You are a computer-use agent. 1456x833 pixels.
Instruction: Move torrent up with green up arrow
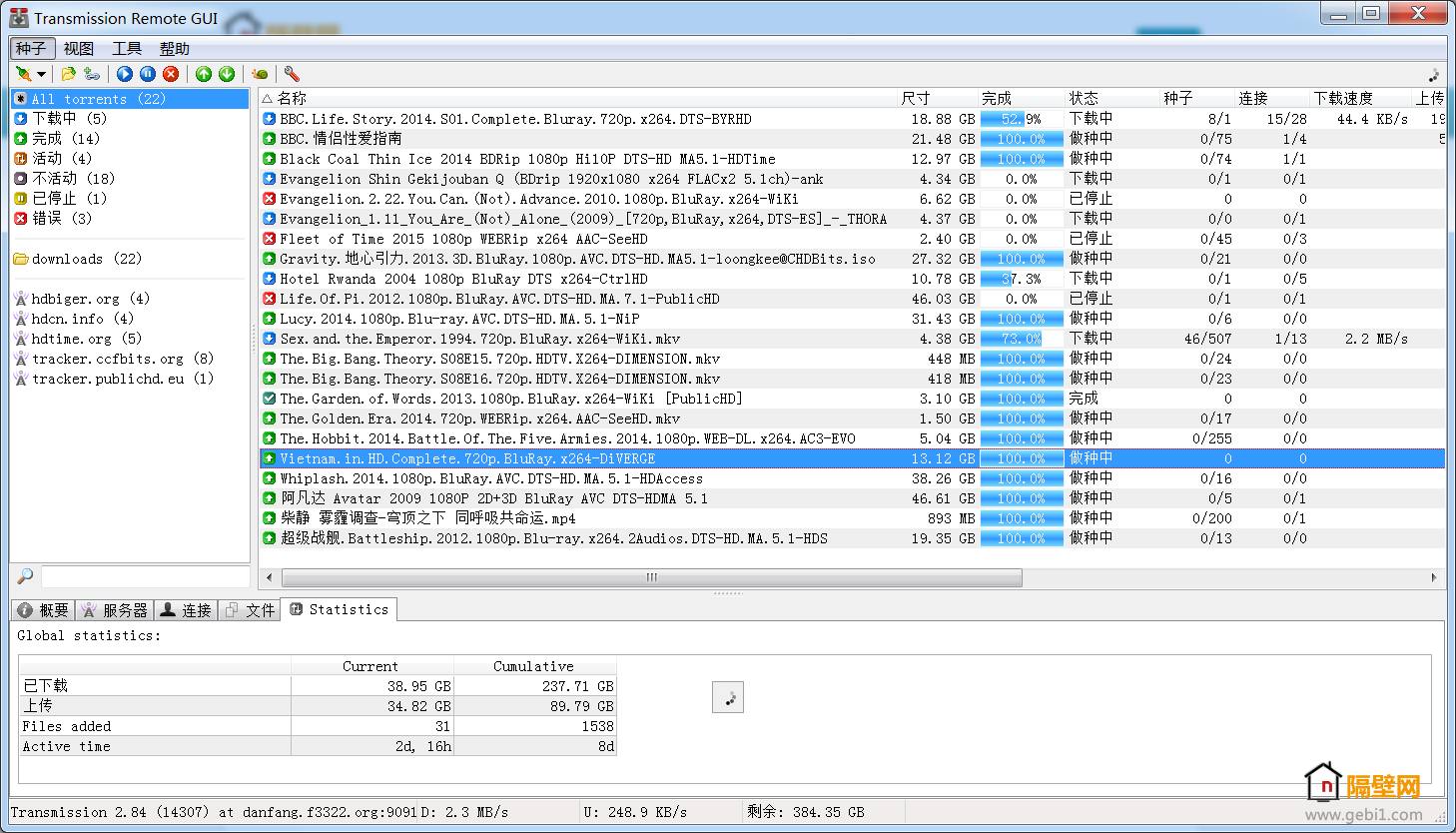[x=204, y=74]
